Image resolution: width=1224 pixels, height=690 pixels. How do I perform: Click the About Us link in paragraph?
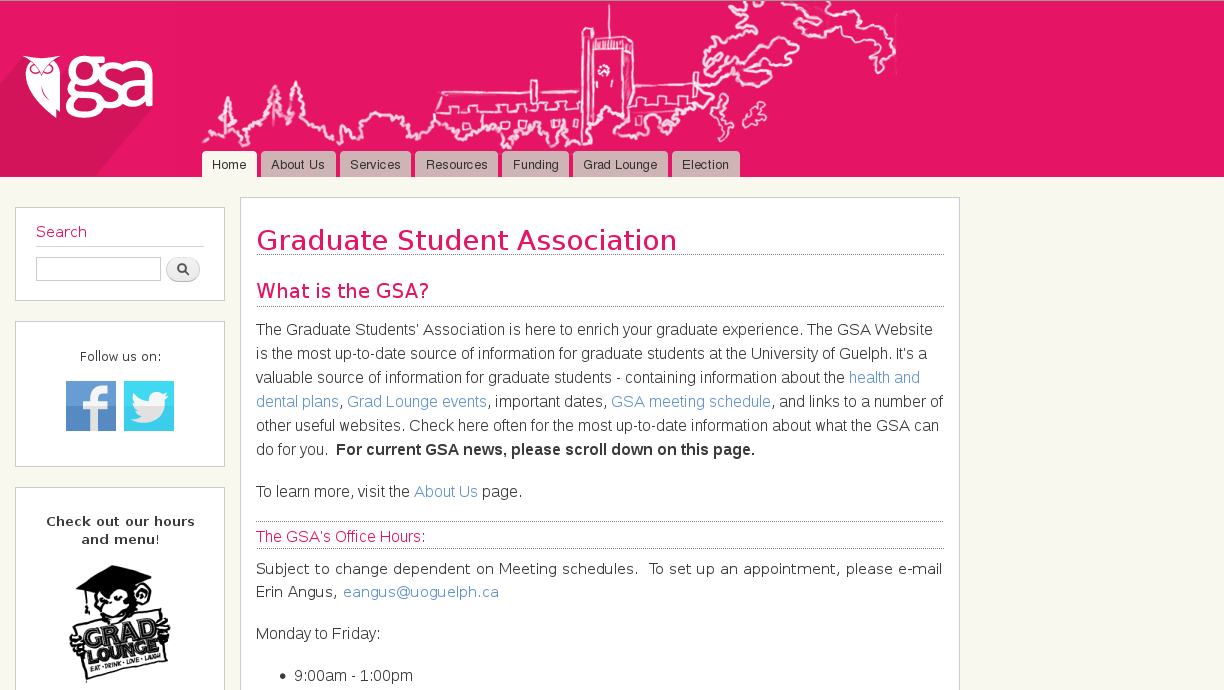pos(446,491)
